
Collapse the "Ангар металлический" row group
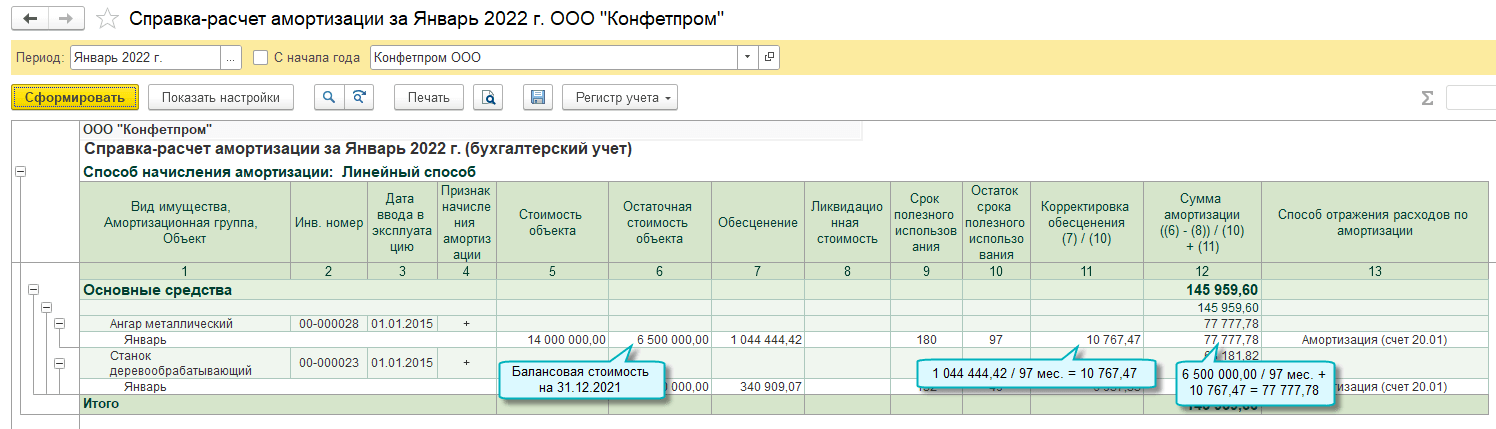[x=59, y=323]
